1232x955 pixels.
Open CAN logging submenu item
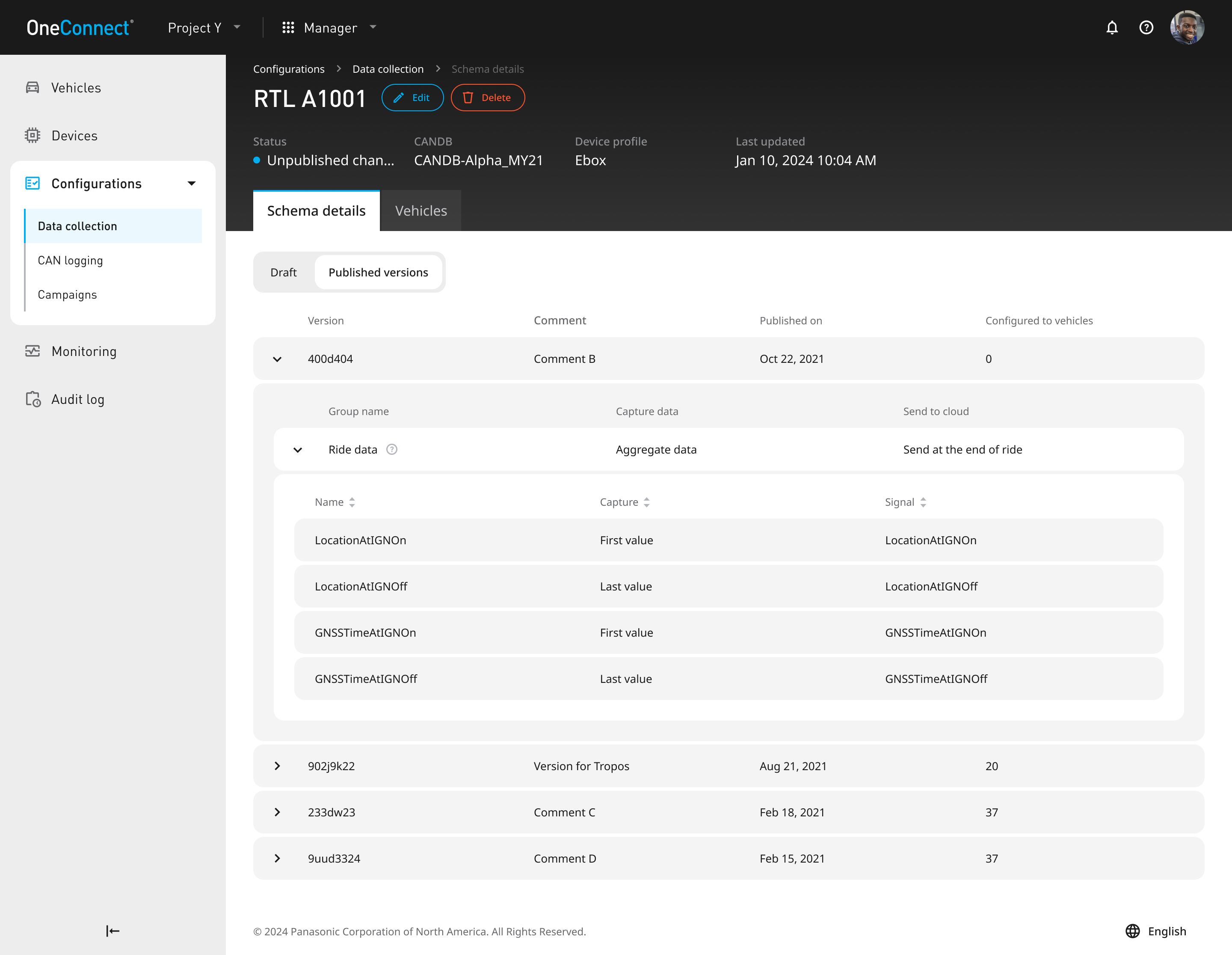pyautogui.click(x=71, y=261)
